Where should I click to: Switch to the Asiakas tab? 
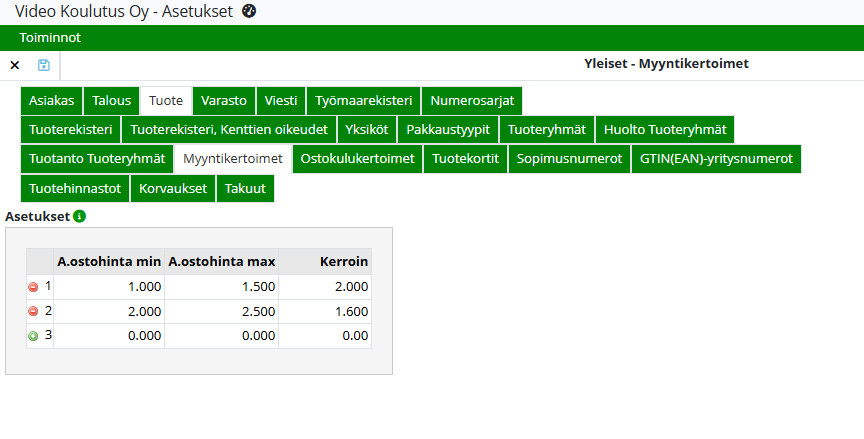click(51, 101)
